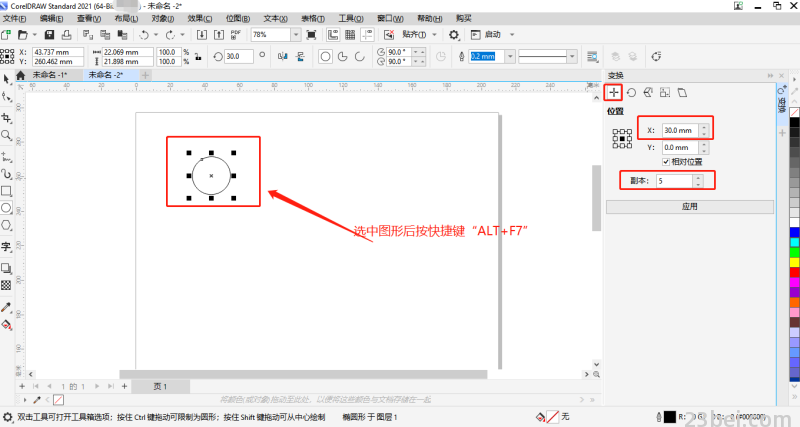
Task: Click mirror vertically icon
Action: [300, 56]
